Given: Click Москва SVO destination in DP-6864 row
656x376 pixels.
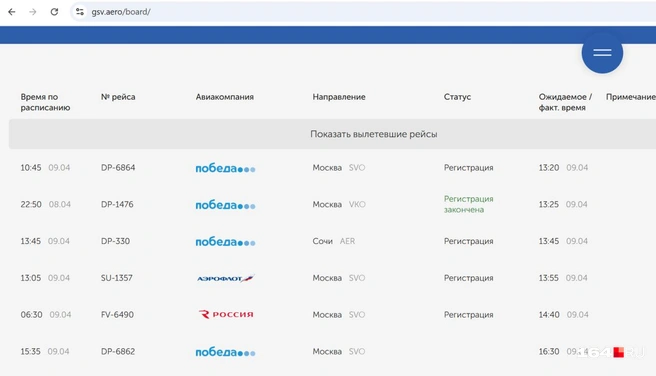Looking at the screenshot, I should [x=339, y=168].
